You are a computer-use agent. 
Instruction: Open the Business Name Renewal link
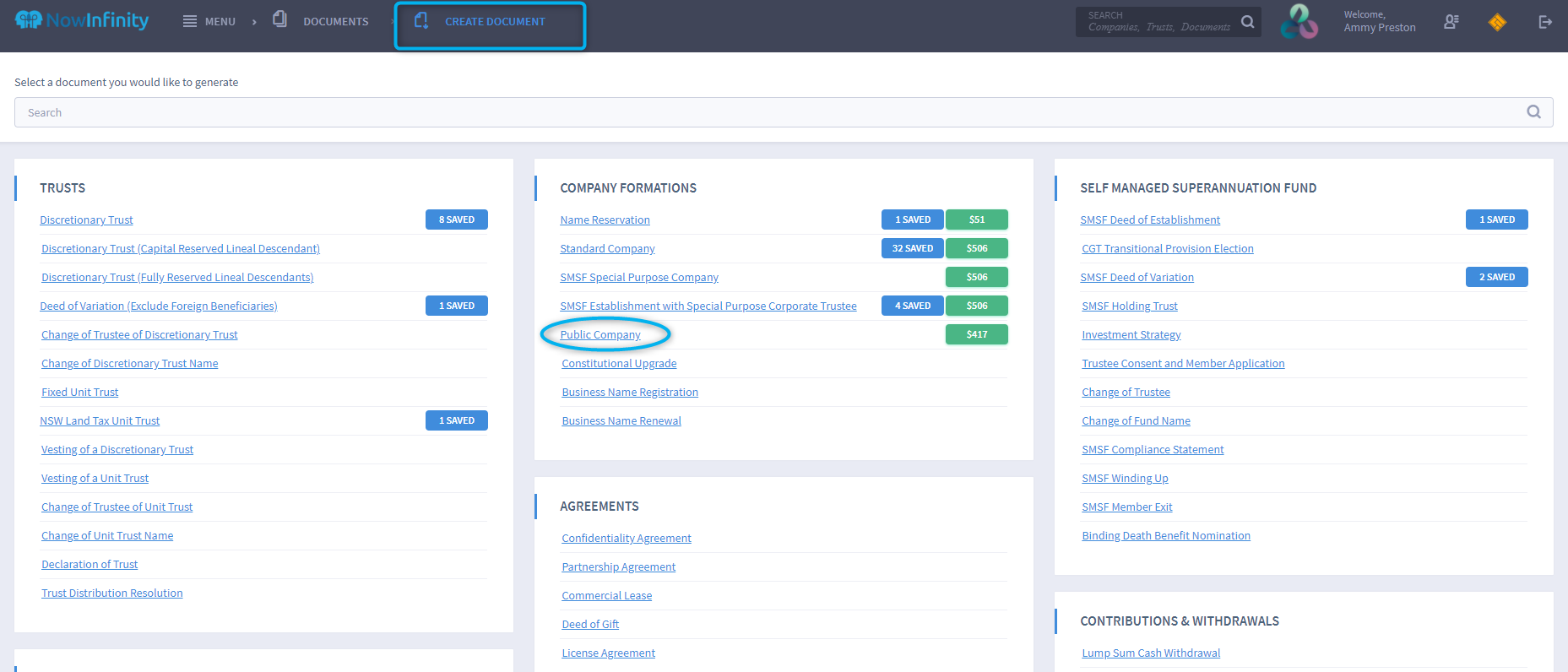pyautogui.click(x=621, y=420)
